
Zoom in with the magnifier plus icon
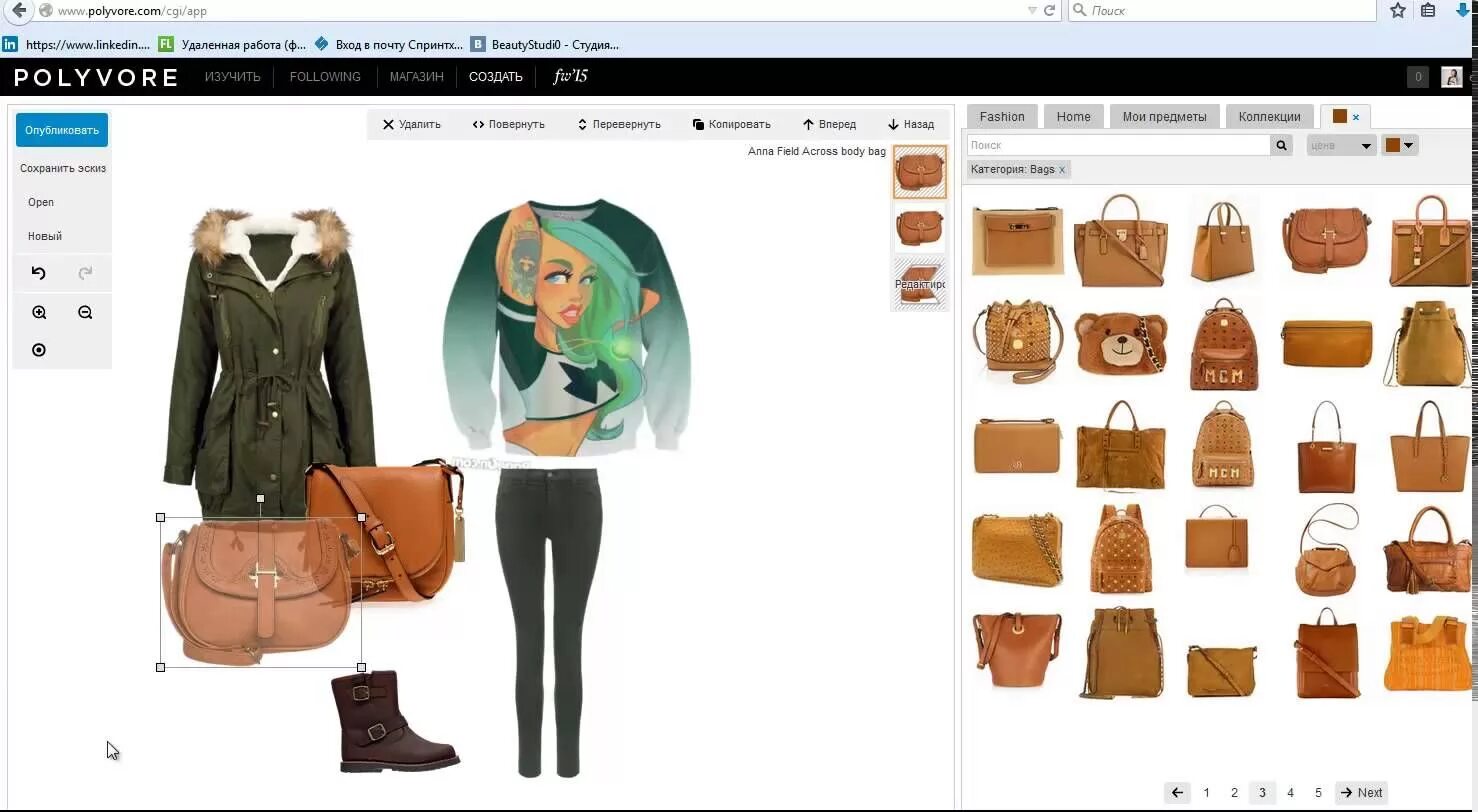click(39, 312)
